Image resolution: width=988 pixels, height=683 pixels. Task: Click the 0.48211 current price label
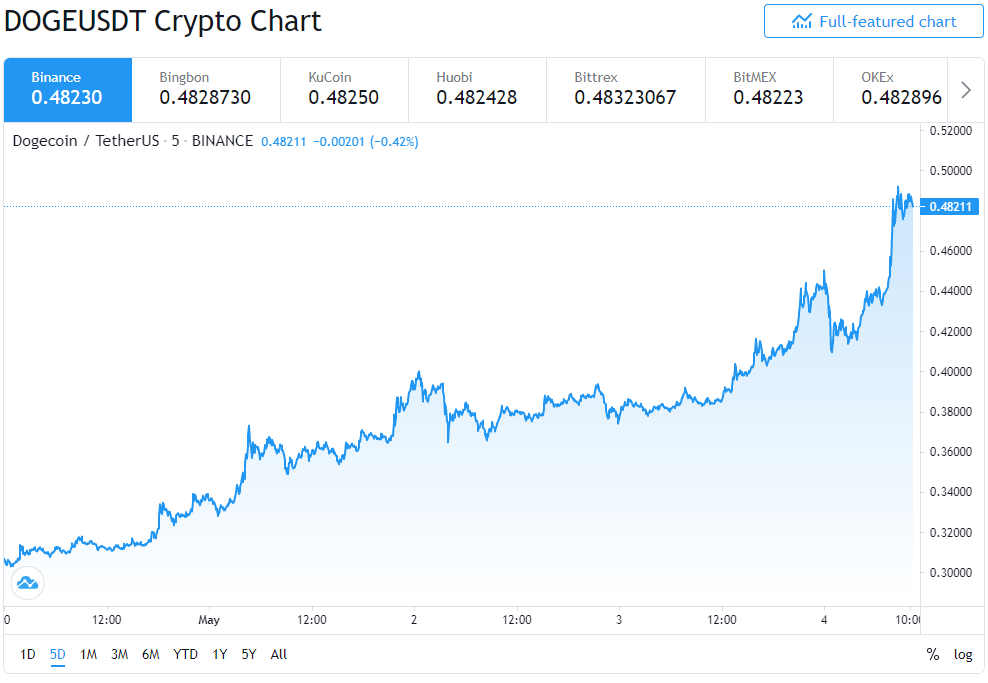pos(950,207)
